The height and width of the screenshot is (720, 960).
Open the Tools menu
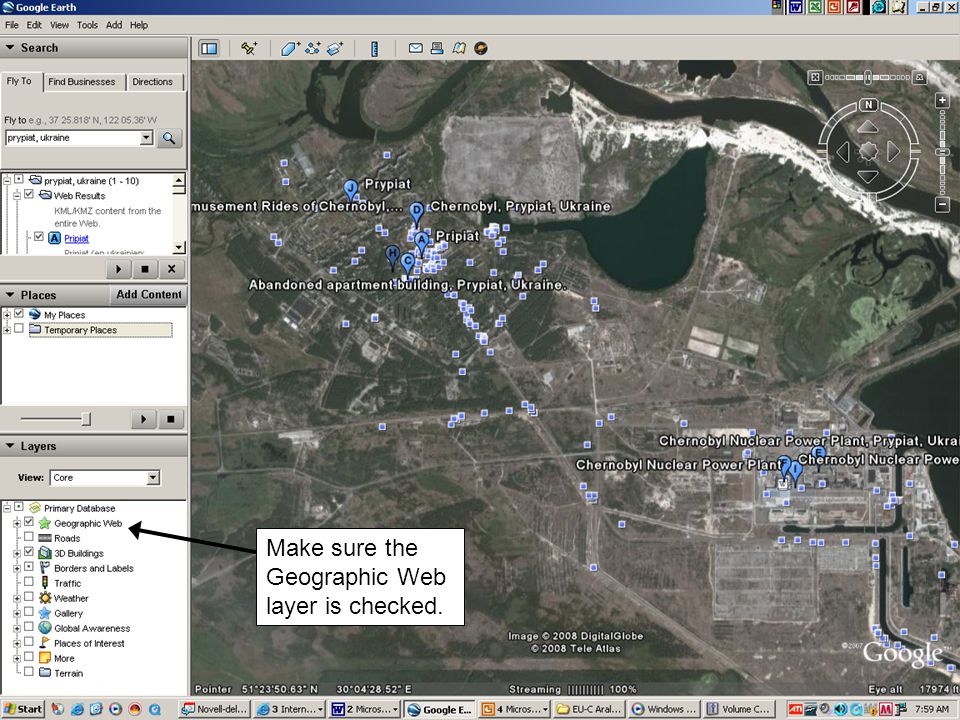click(87, 25)
